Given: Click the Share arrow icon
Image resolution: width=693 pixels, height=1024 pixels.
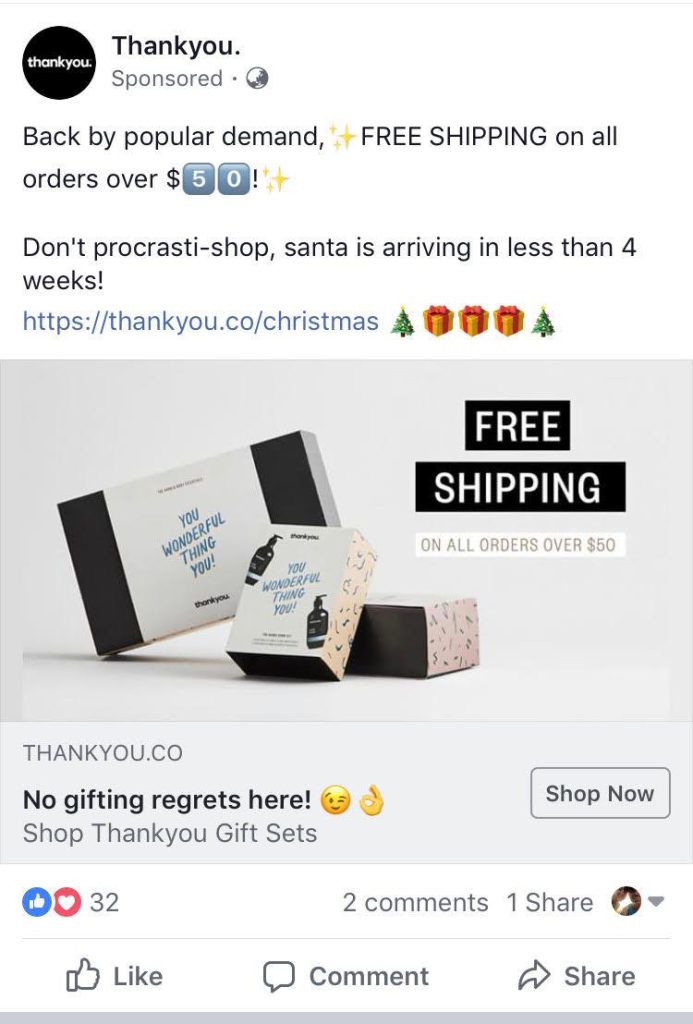Looking at the screenshot, I should 534,976.
